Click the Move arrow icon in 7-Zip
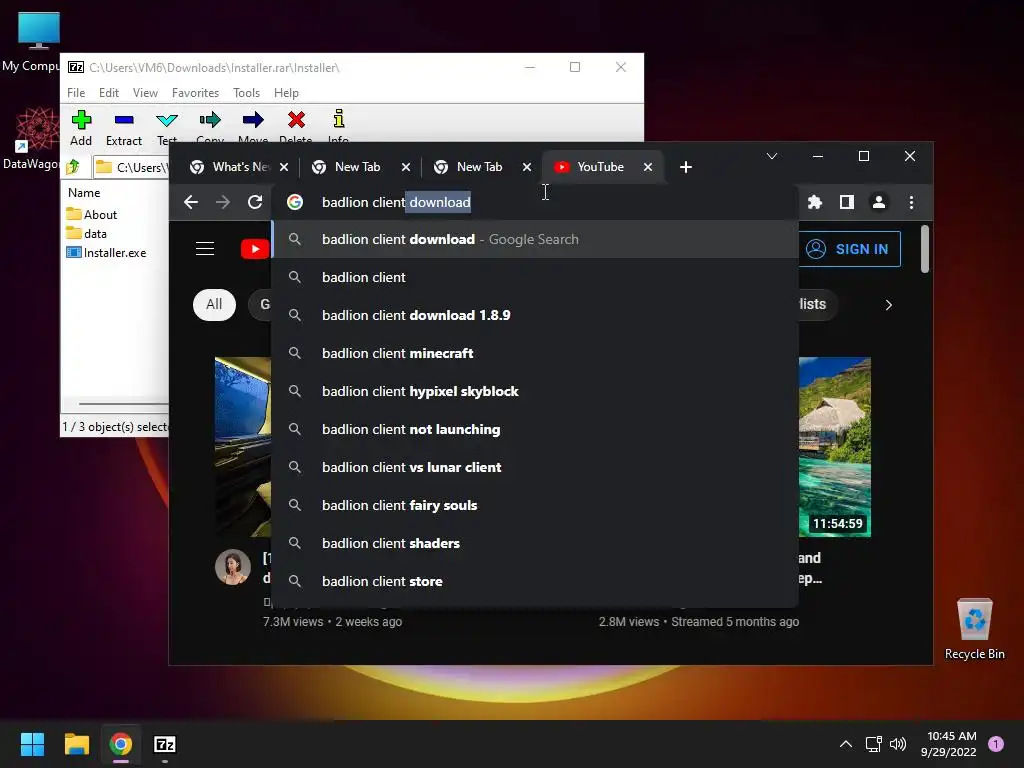The image size is (1024, 768). (x=253, y=120)
